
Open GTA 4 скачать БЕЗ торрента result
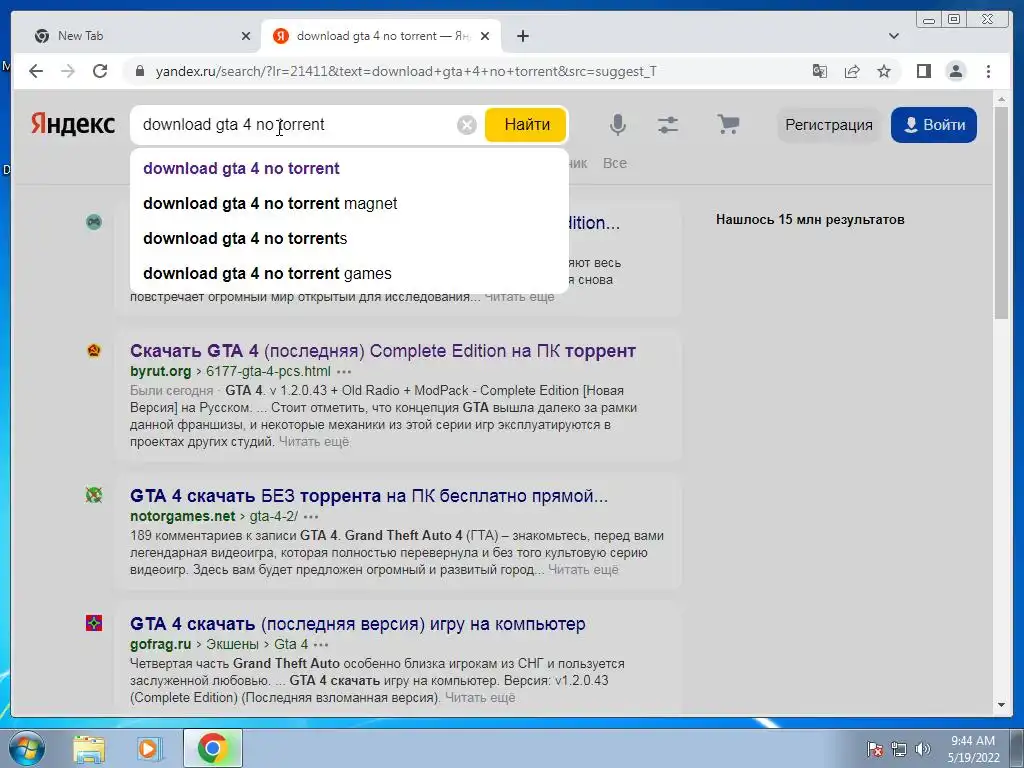coord(369,496)
